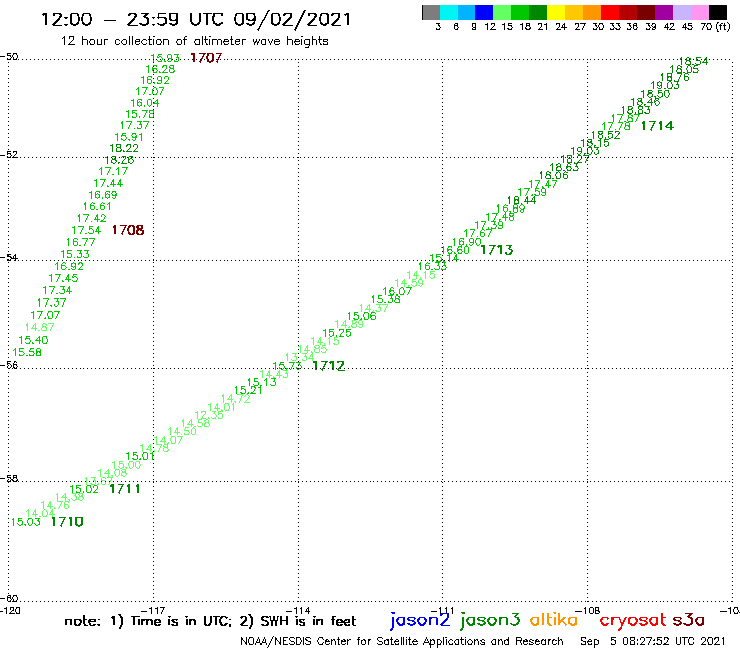
Task: Click the bright red legend swatch
Action: pyautogui.click(x=610, y=12)
